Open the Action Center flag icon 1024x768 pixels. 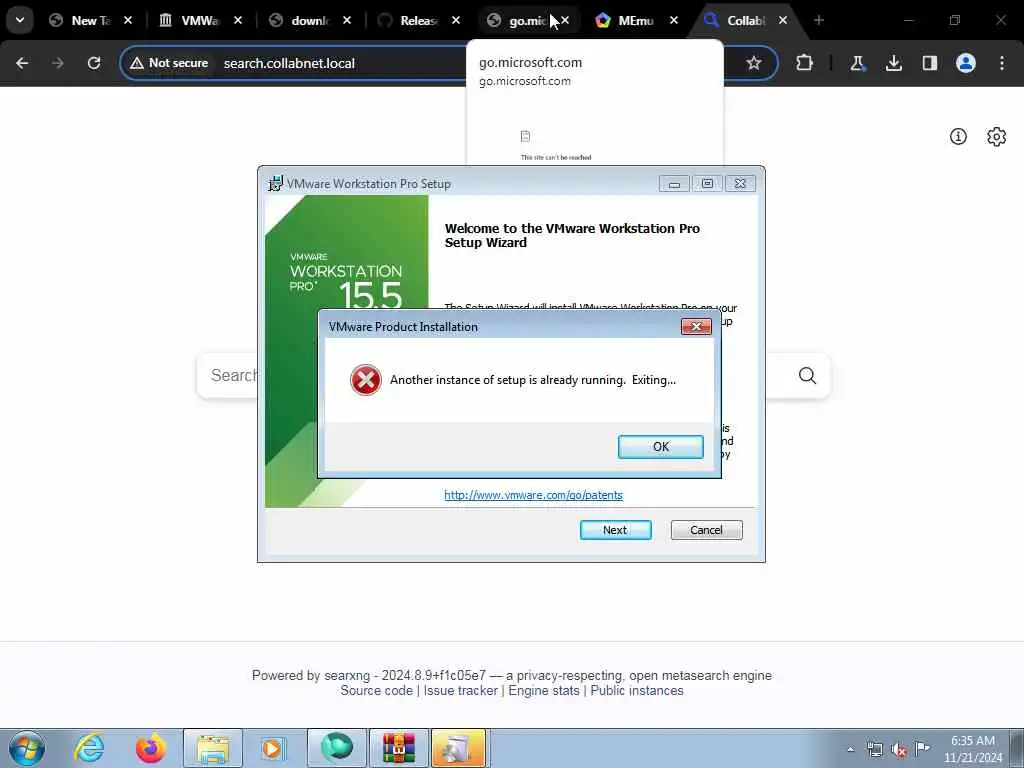point(922,748)
